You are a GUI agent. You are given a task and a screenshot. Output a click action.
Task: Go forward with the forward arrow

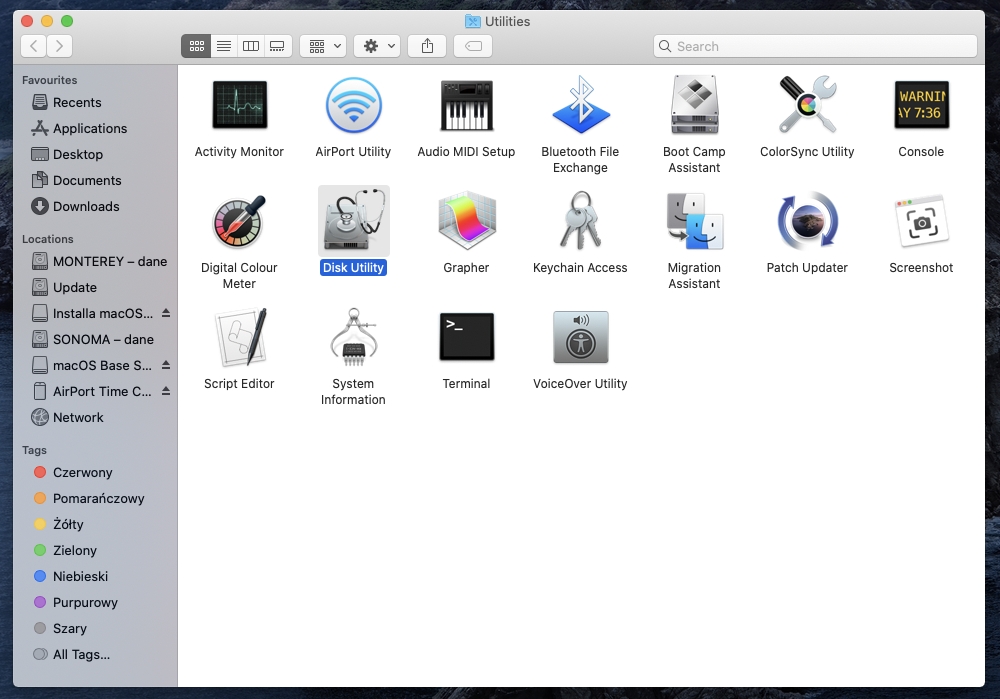59,46
